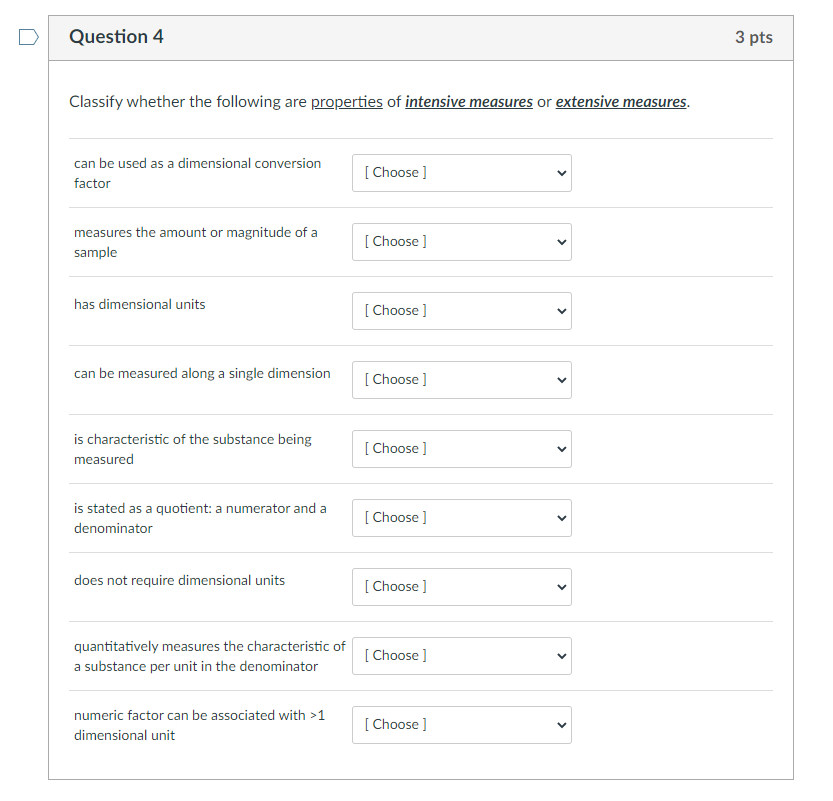The width and height of the screenshot is (833, 801).
Task: Click the '3 pts' label
Action: pyautogui.click(x=752, y=36)
